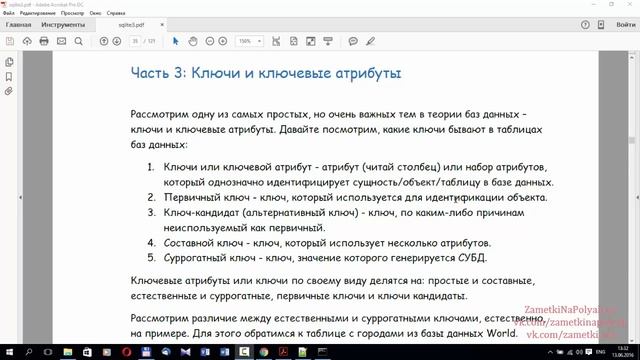Click the read mode toolbar icon
The image size is (640, 360).
pyautogui.click(x=328, y=41)
